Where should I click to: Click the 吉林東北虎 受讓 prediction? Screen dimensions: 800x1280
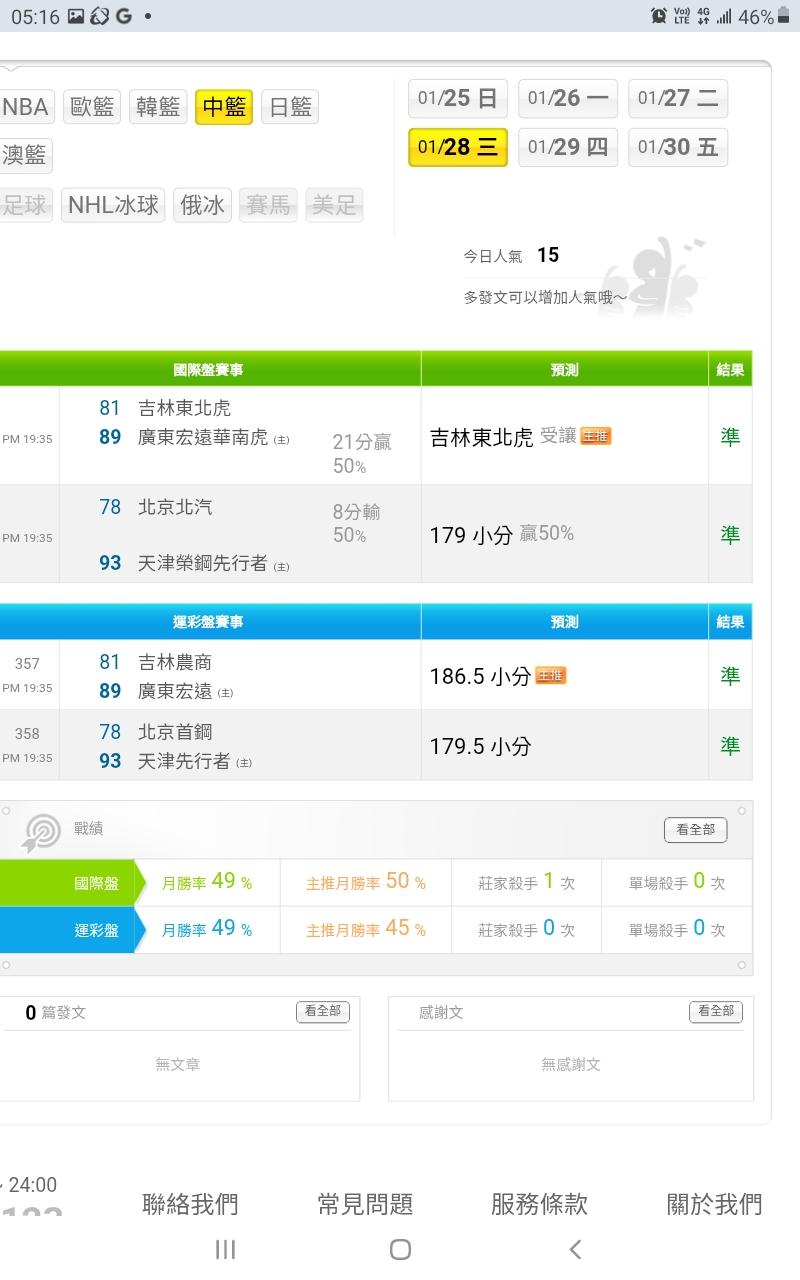point(504,437)
